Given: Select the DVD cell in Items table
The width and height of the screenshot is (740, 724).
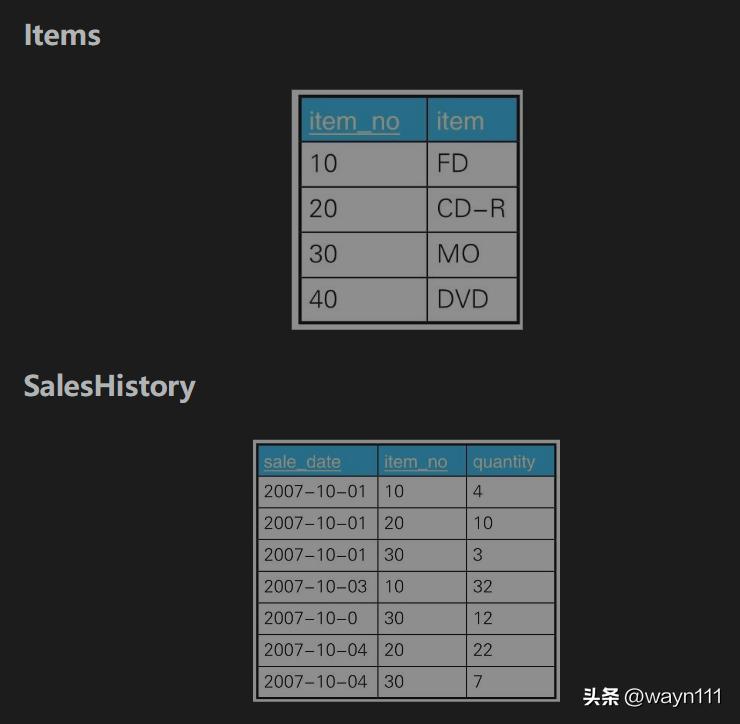Looking at the screenshot, I should click(463, 299).
